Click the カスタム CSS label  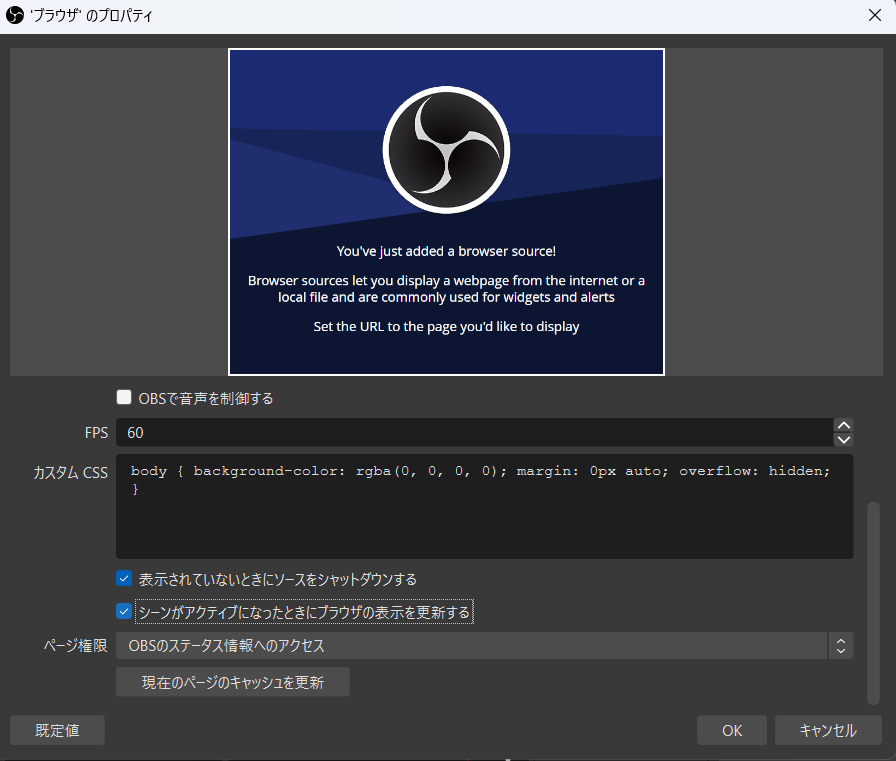(70, 472)
